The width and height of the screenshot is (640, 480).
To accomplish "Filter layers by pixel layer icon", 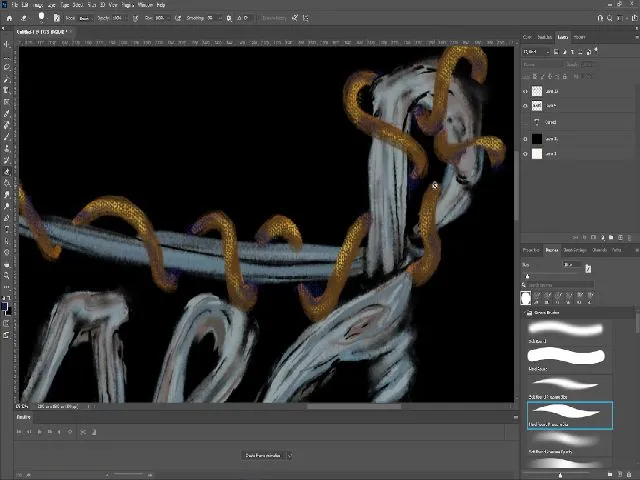I will [x=556, y=52].
